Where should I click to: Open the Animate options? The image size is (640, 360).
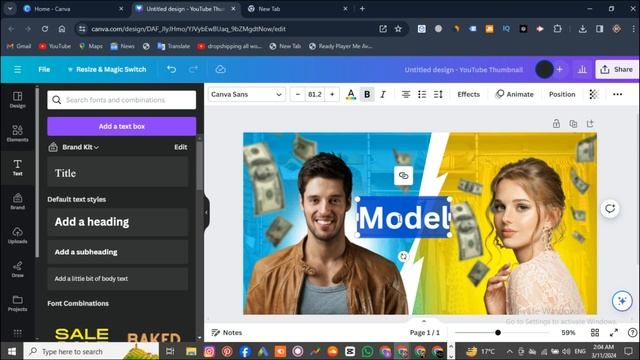(x=514, y=94)
